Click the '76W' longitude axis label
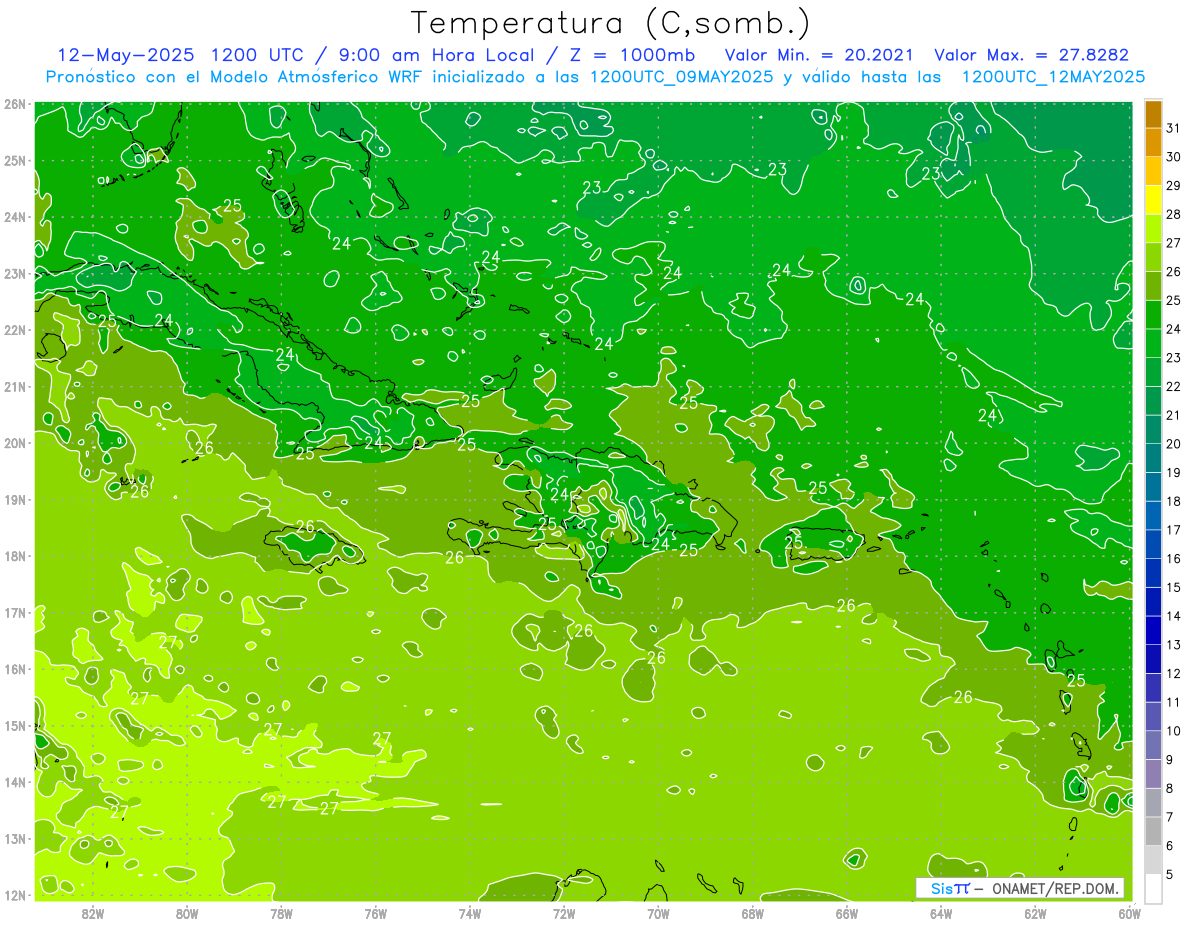This screenshot has height=927, width=1200. (376, 913)
